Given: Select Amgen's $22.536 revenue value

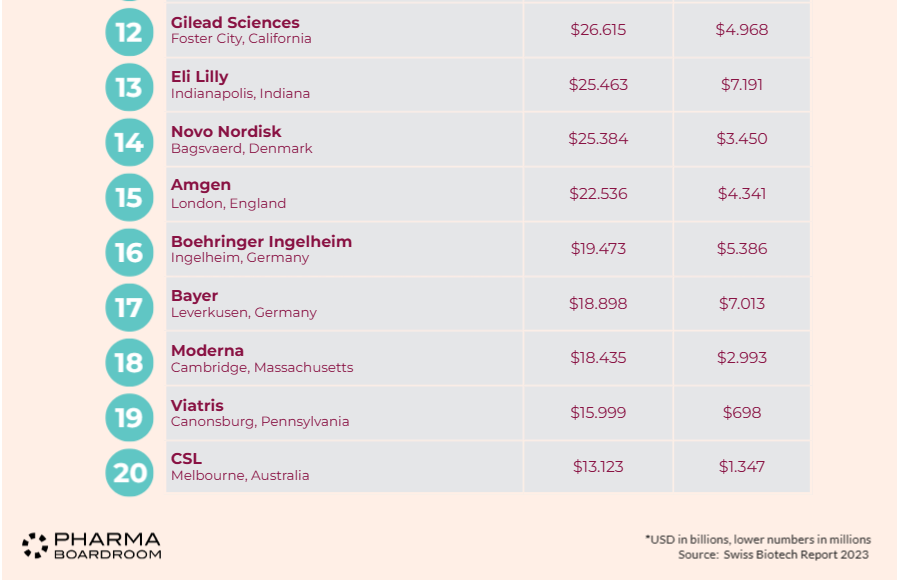Looking at the screenshot, I should coord(598,194).
